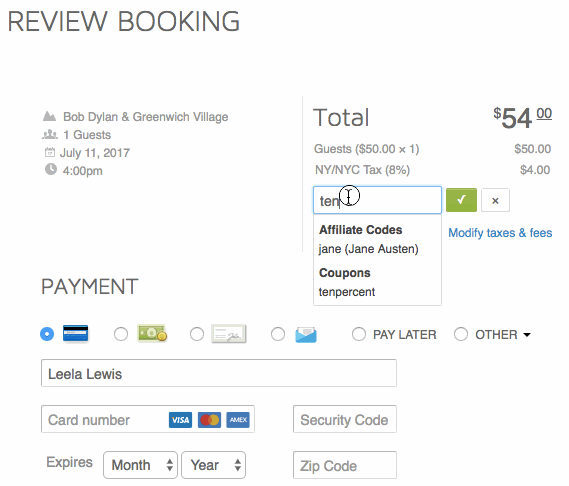
Task: Click the Security Code field
Action: click(x=345, y=419)
